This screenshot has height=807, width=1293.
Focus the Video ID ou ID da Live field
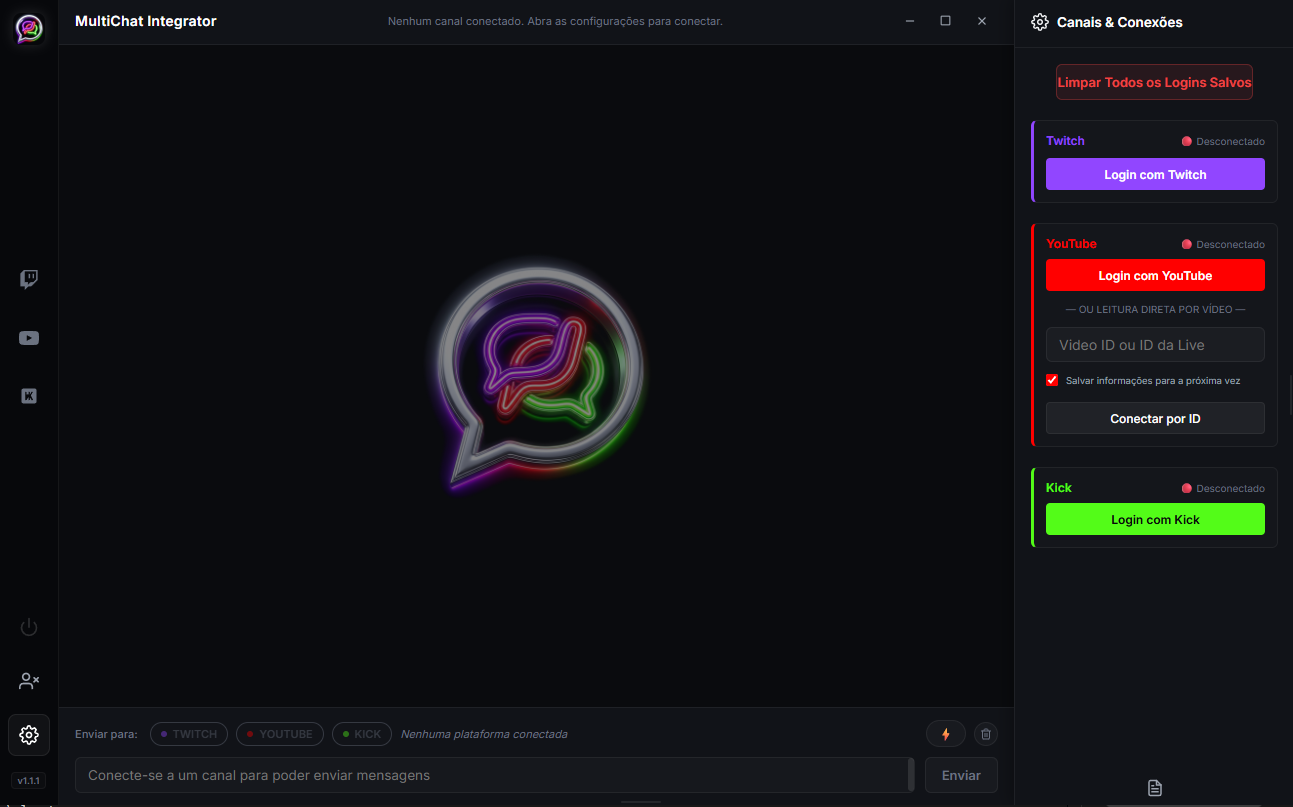[x=1155, y=344]
